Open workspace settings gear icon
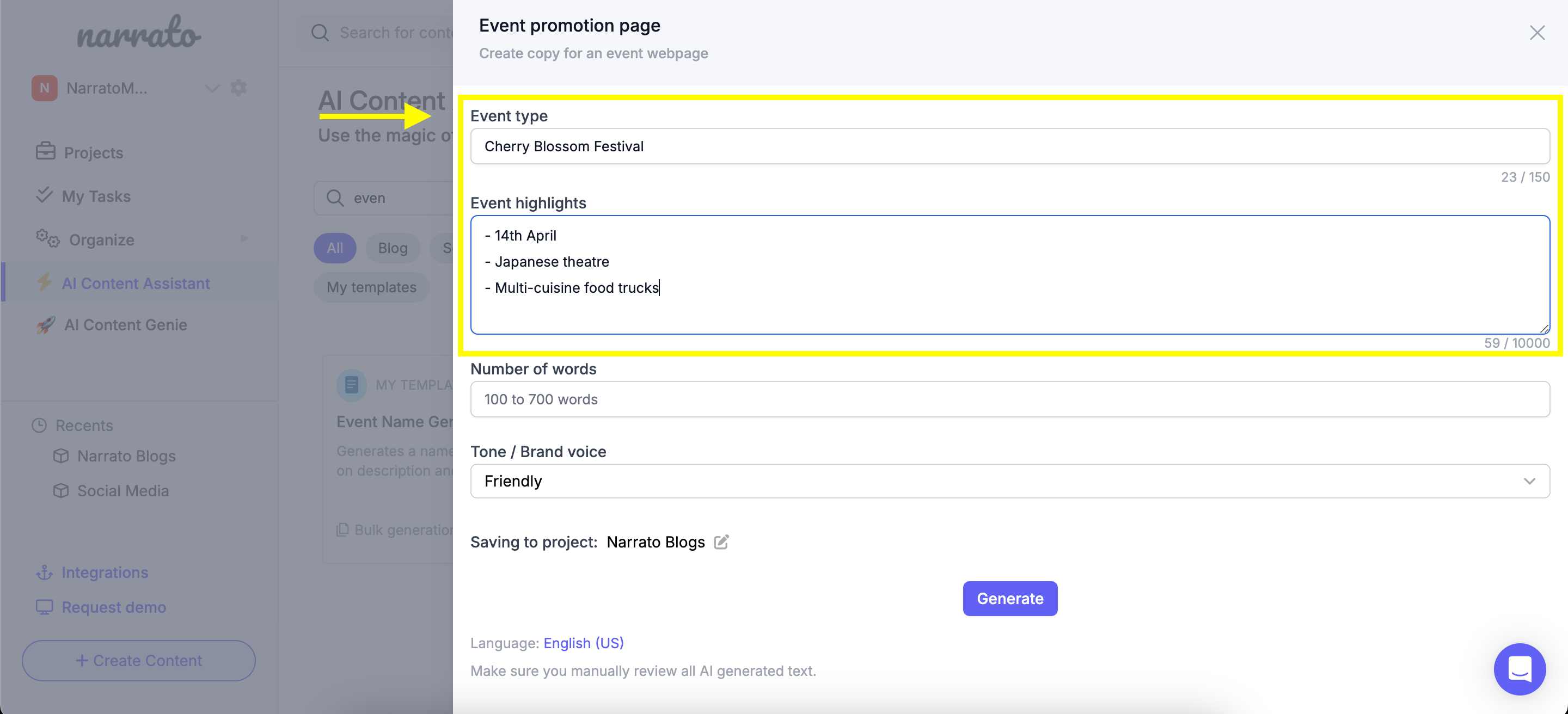This screenshot has height=714, width=1568. (x=238, y=88)
